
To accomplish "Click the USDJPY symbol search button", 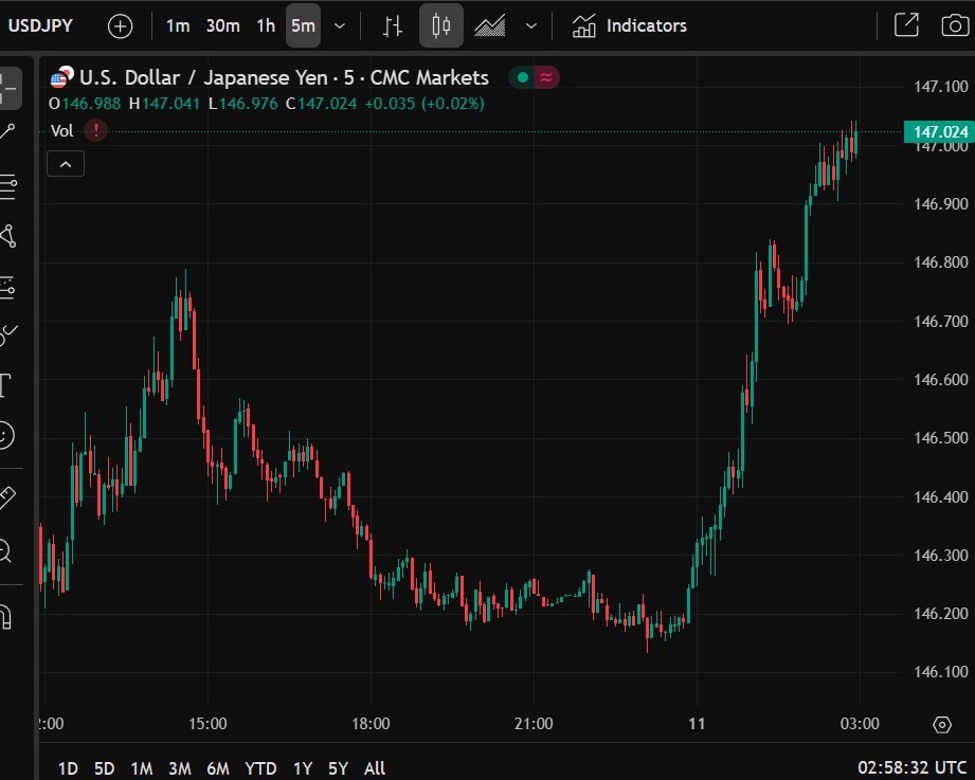I will (41, 26).
